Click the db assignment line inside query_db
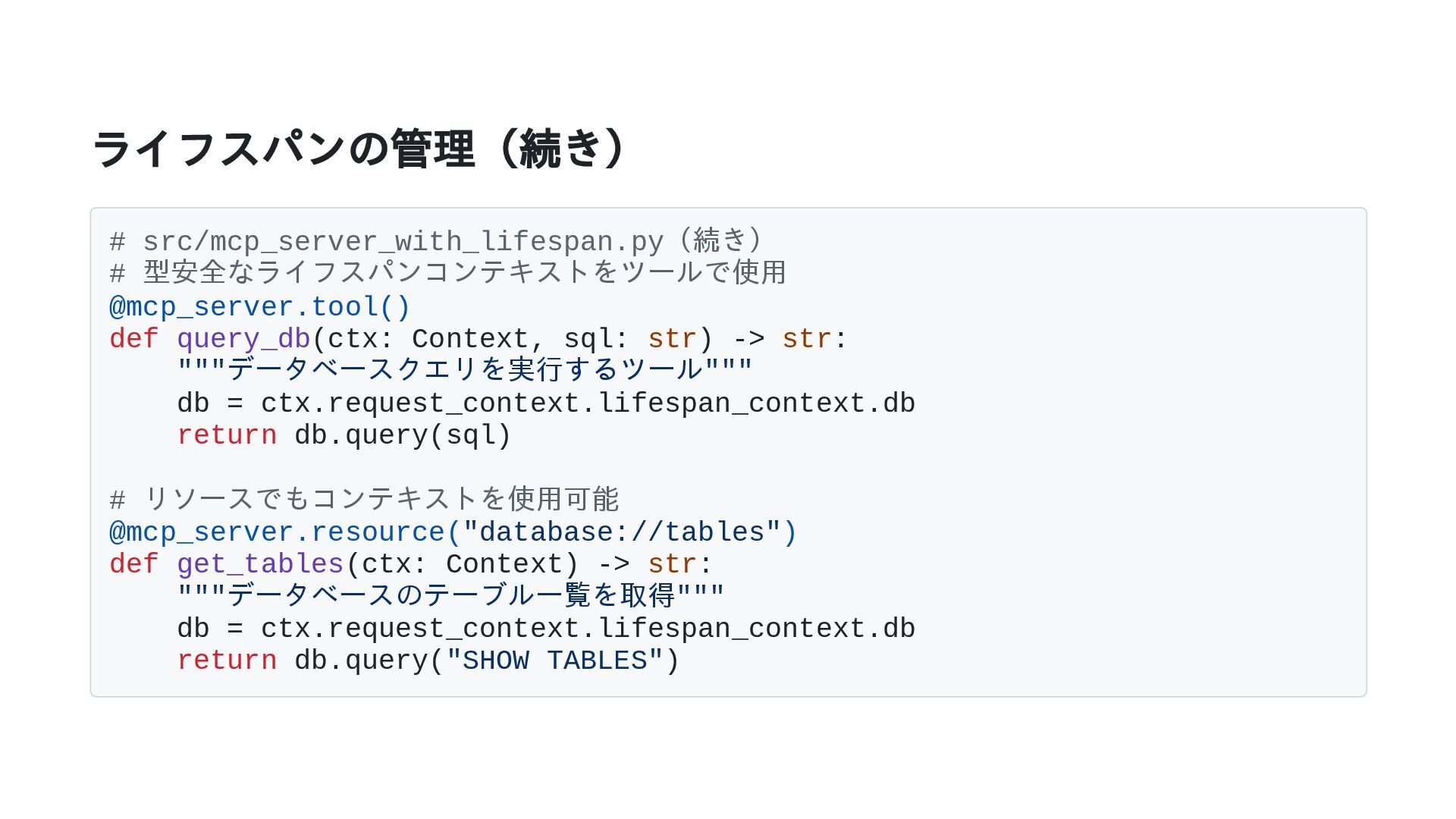Viewport: 1456px width, 819px height. click(x=545, y=403)
